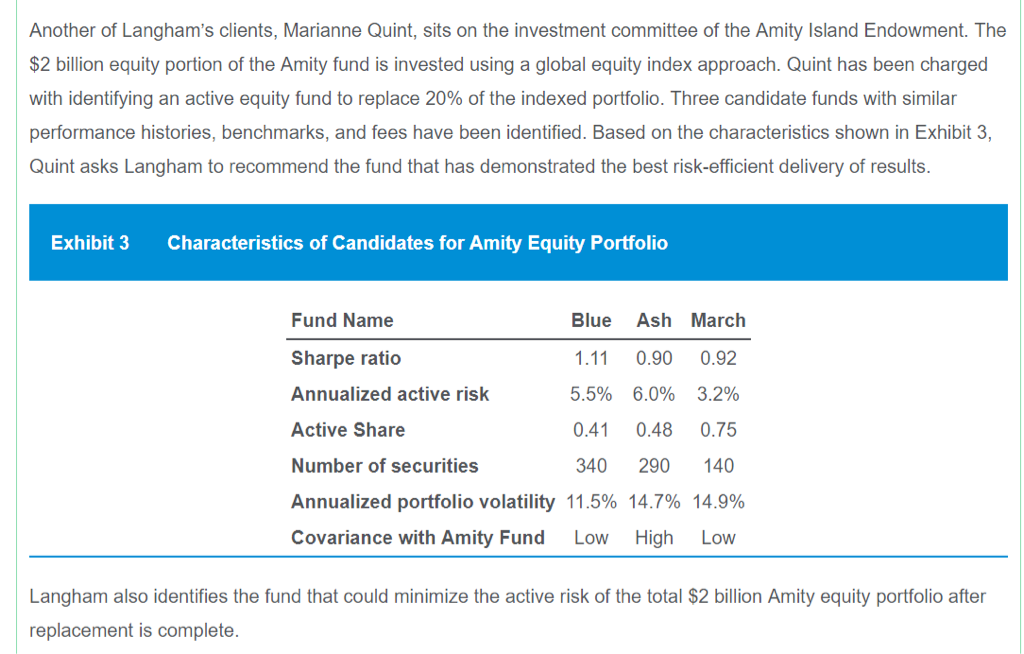The height and width of the screenshot is (654, 1024).
Task: Click the exhibit title 'Characteristics of Candidates for Amity Equity Portfolio'
Action: pyautogui.click(x=417, y=243)
